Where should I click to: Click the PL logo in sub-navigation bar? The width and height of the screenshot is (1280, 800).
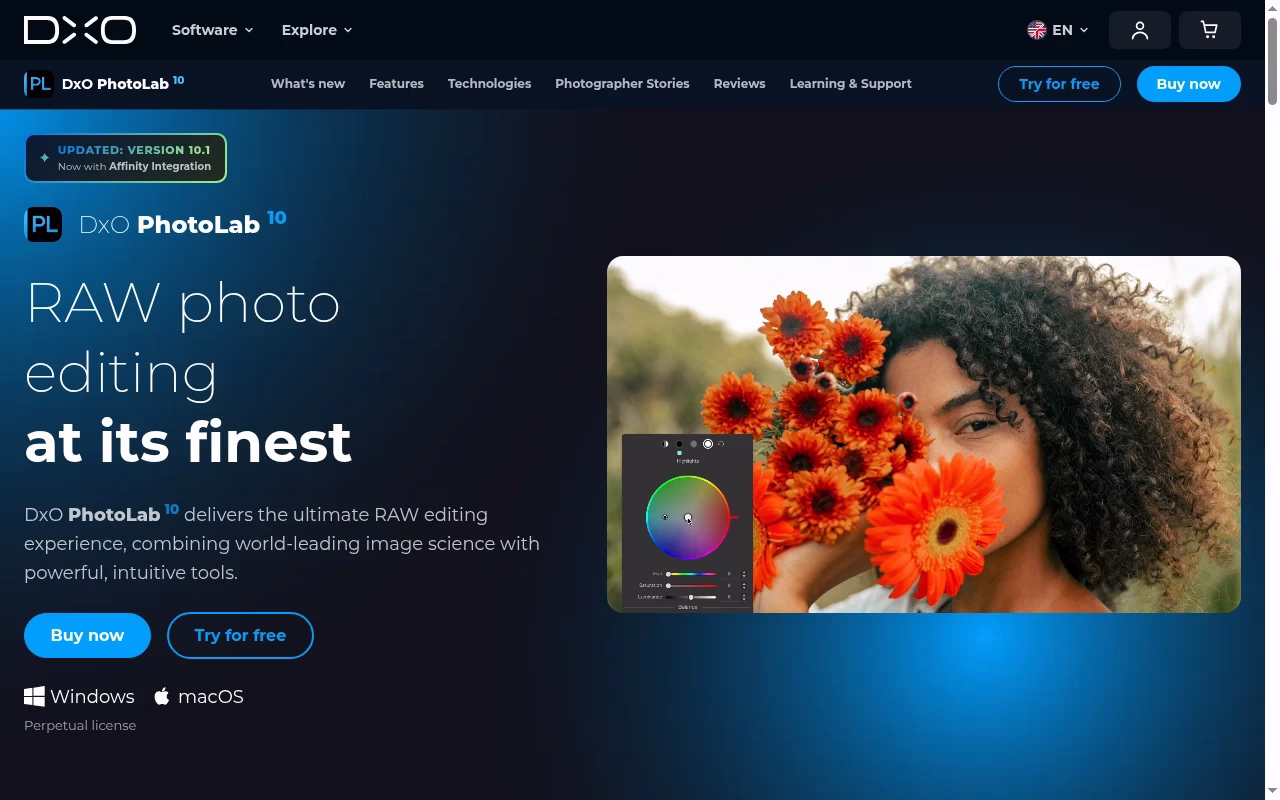point(39,84)
